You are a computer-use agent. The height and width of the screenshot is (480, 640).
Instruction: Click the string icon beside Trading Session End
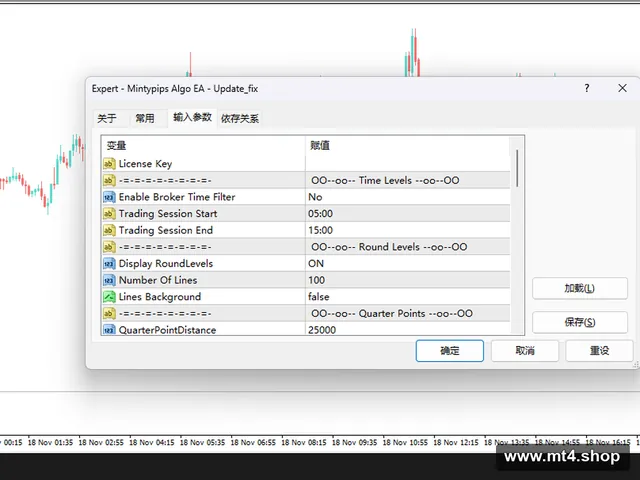point(109,230)
